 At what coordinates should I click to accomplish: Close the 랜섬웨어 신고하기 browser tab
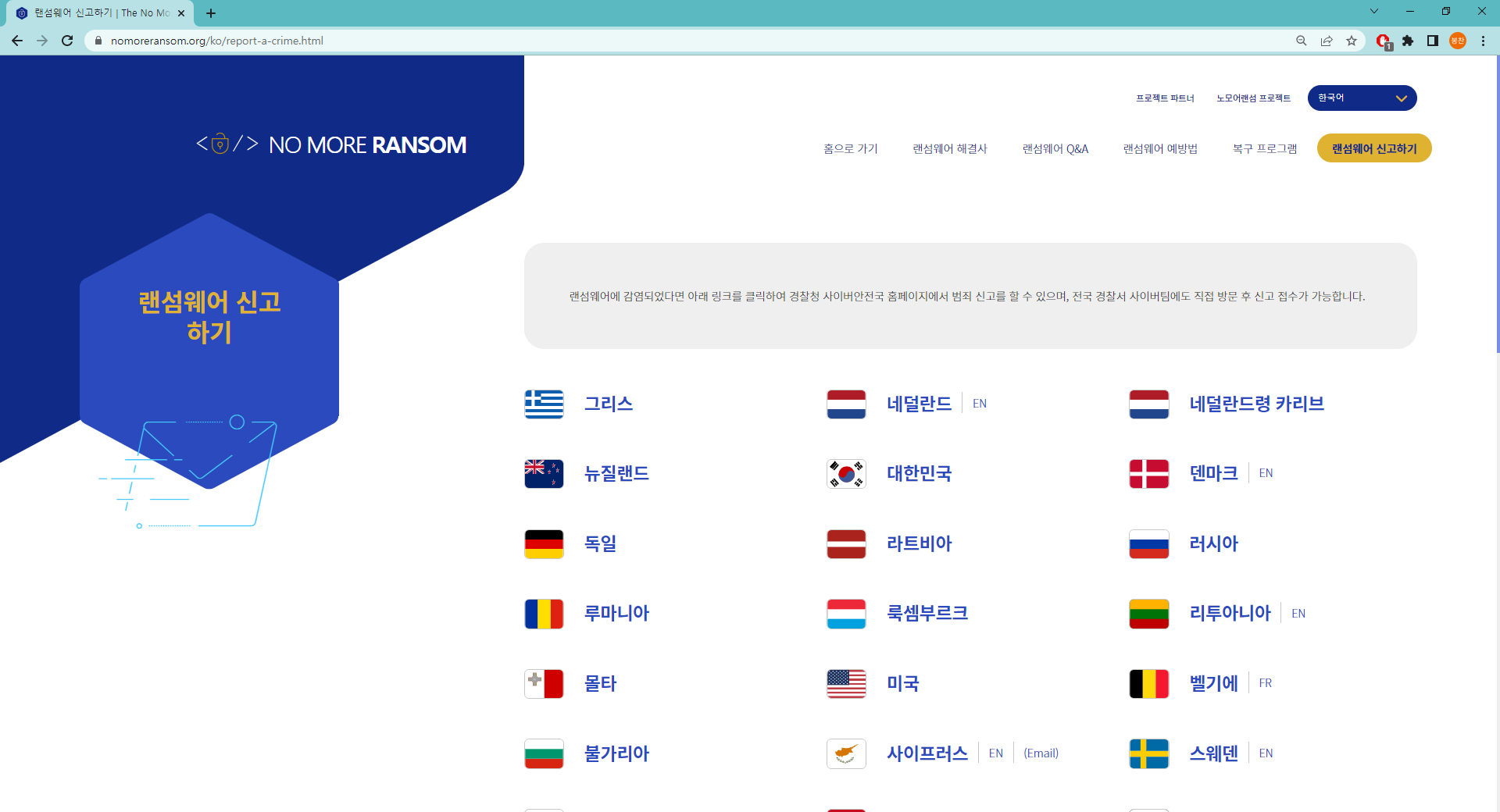point(181,13)
